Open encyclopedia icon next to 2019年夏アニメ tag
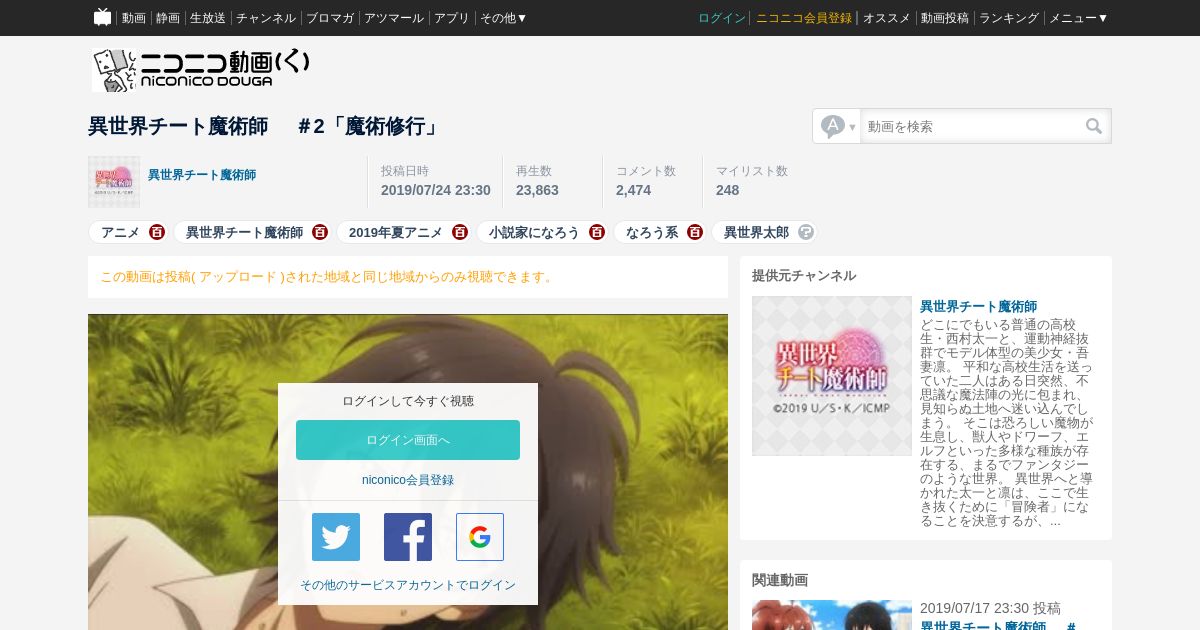 460,232
